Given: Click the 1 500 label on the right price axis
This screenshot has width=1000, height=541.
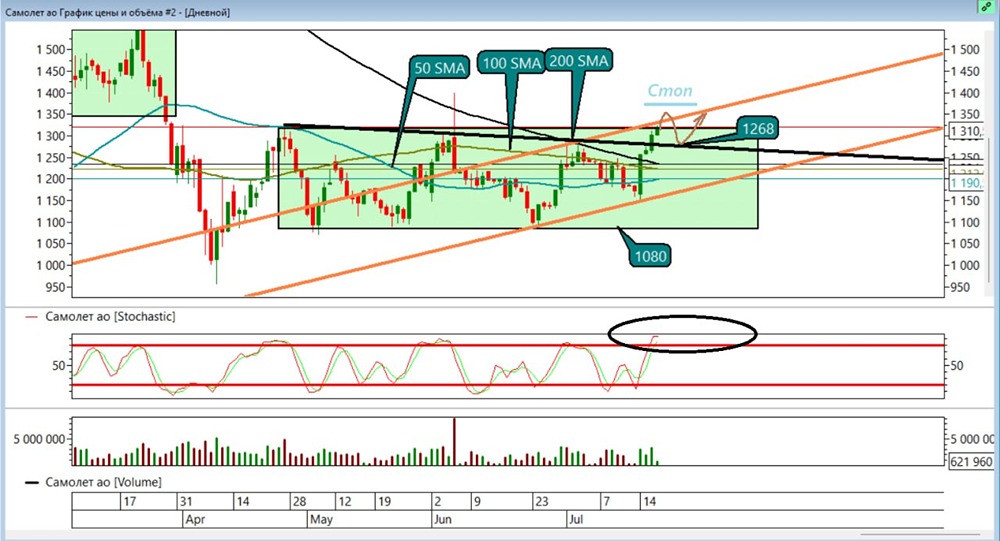Looking at the screenshot, I should (x=965, y=50).
